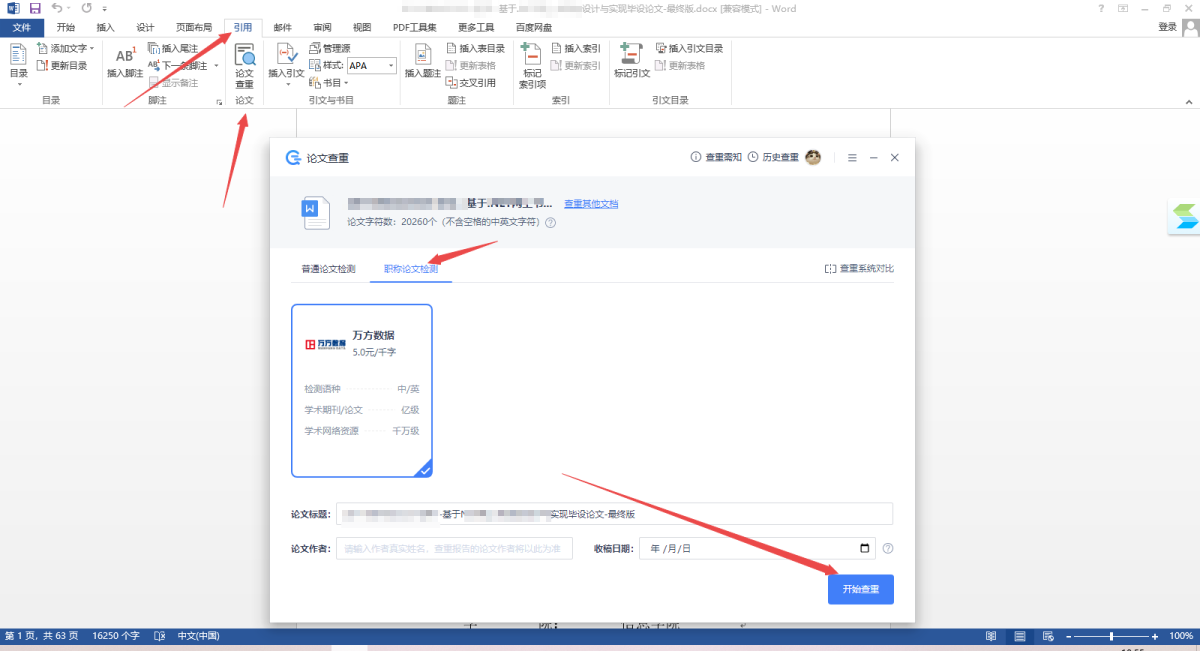
Task: Click the 查重须知 info icon
Action: 696,158
